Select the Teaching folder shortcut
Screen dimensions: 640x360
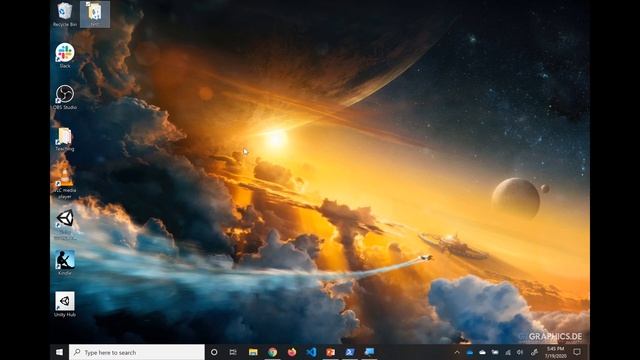[x=65, y=139]
